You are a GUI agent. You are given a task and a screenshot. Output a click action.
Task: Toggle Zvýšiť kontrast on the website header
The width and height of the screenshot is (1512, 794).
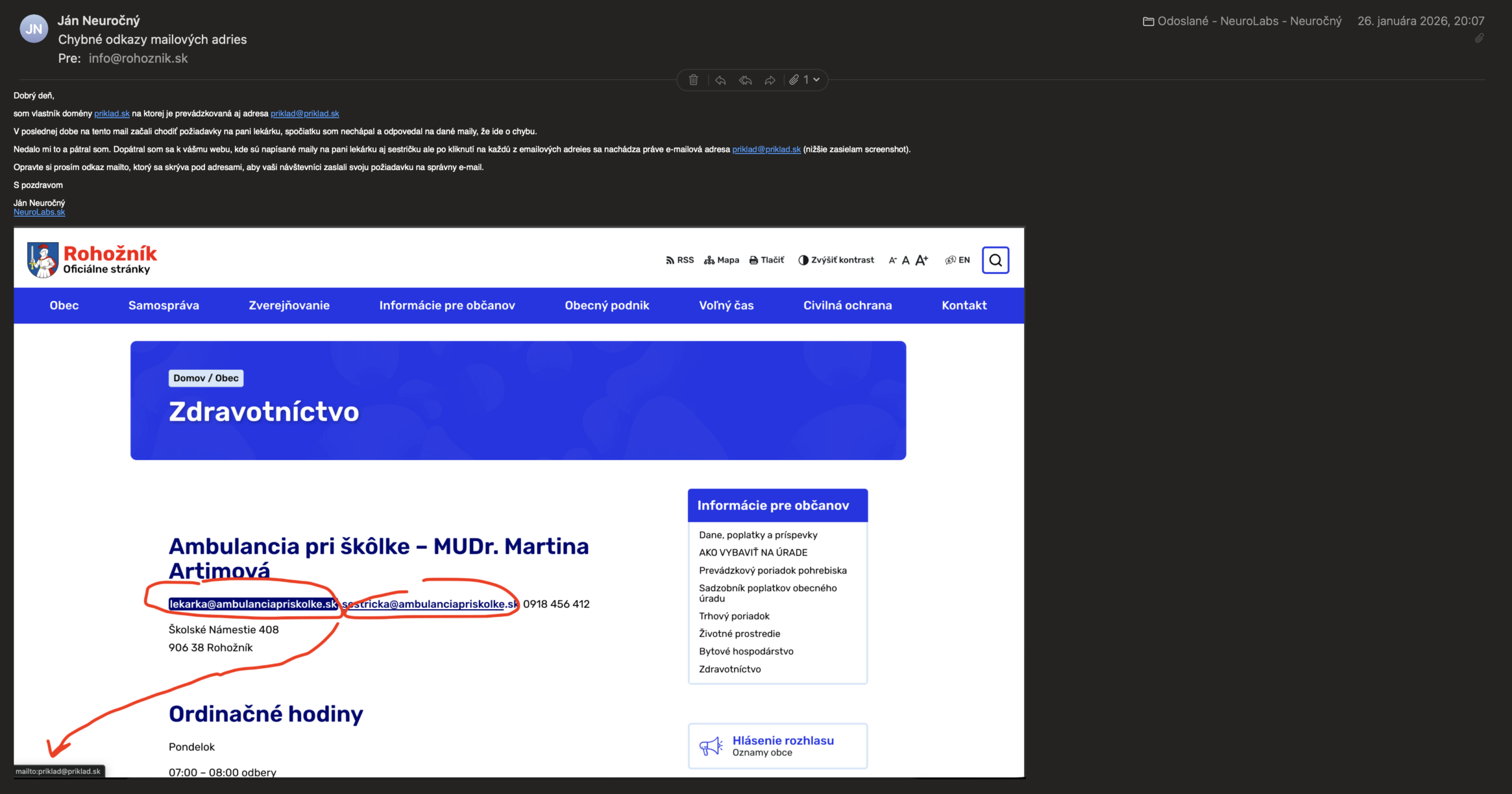coord(836,260)
